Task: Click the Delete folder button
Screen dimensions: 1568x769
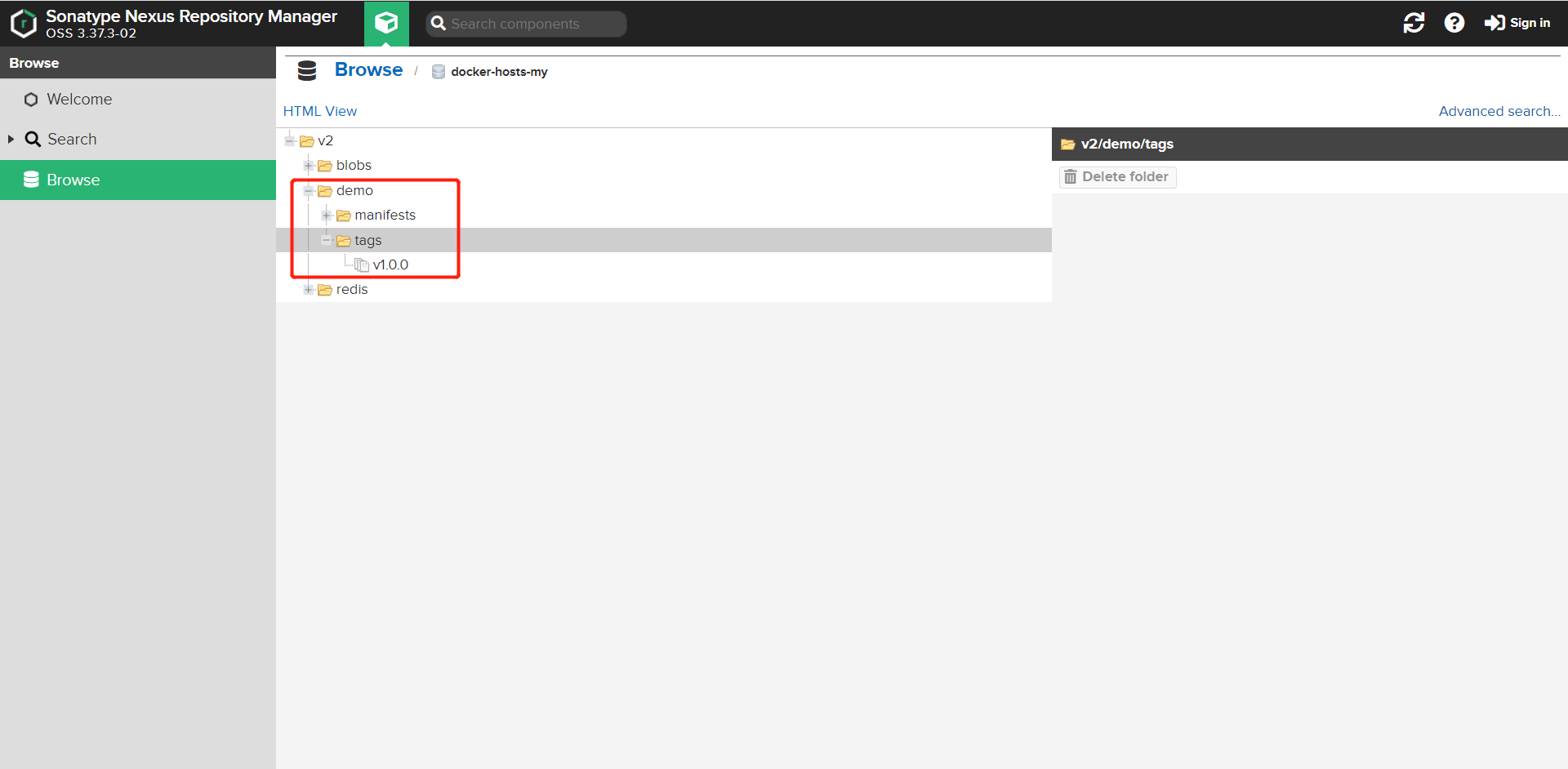Action: pyautogui.click(x=1117, y=177)
